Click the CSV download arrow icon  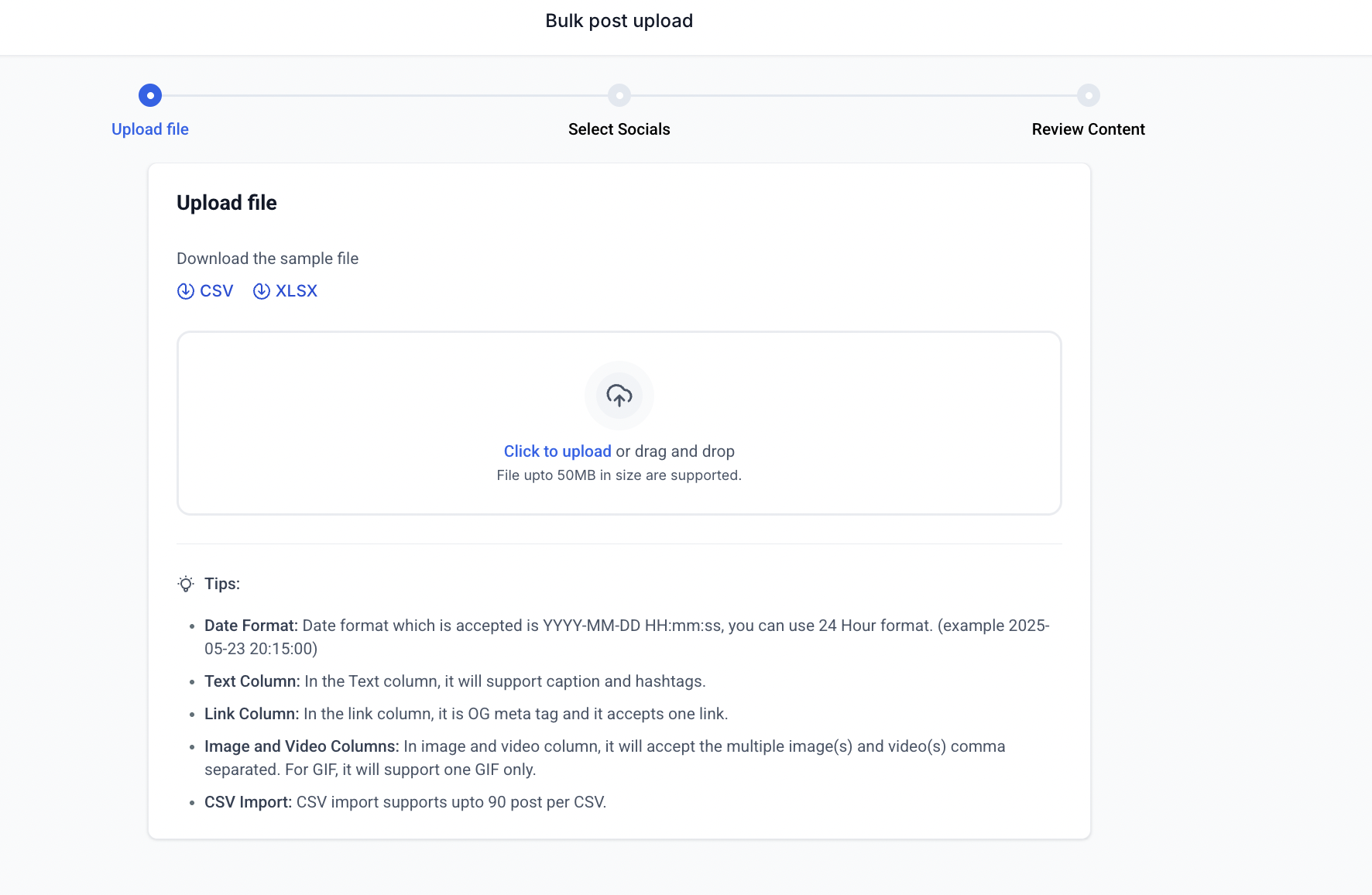186,291
